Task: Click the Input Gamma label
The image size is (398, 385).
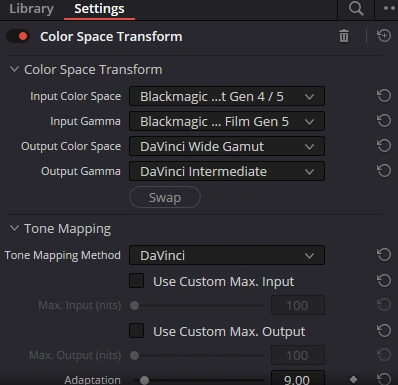Action: (x=85, y=121)
